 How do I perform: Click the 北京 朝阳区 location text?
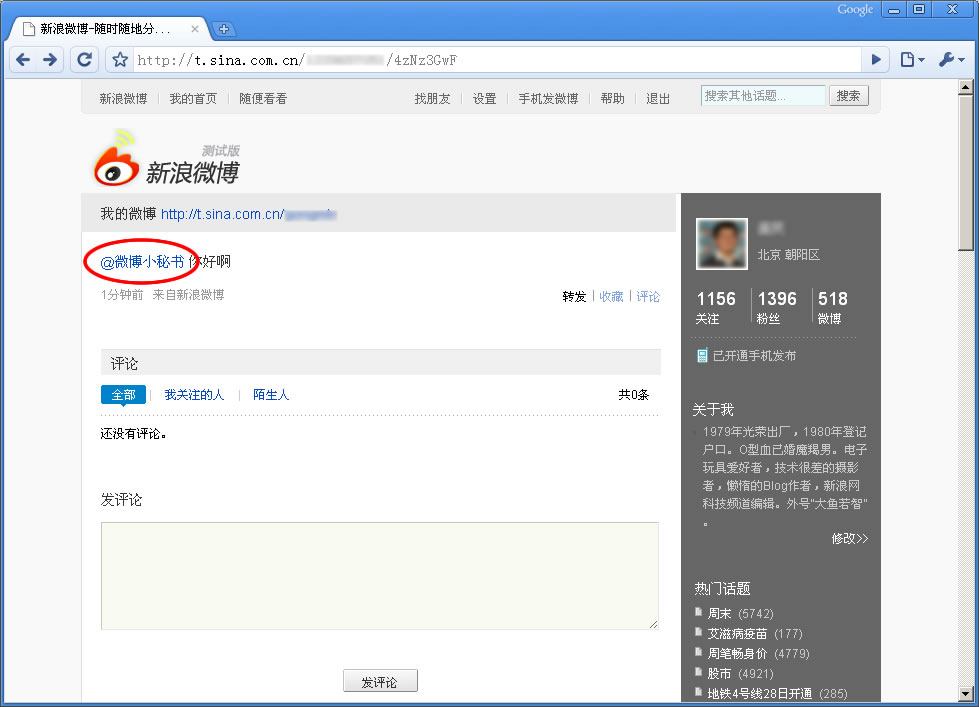[x=789, y=255]
